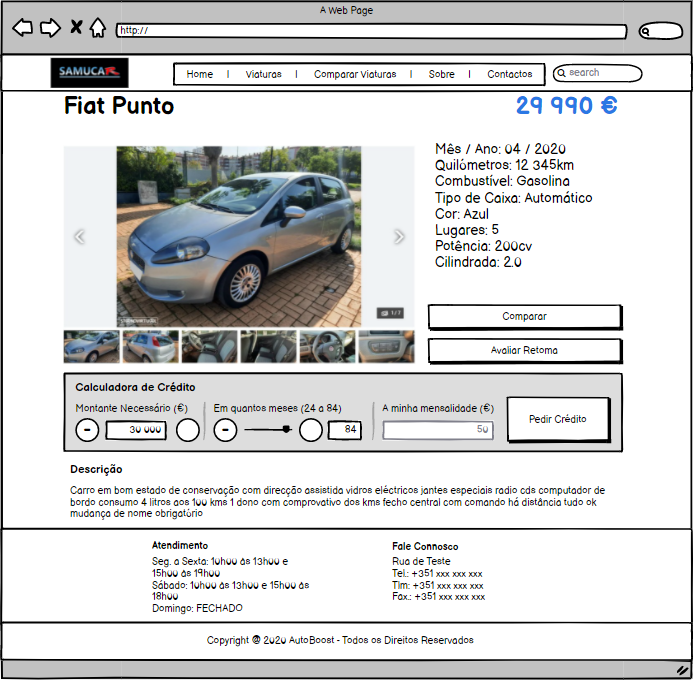Click the SAMUCA logo
The height and width of the screenshot is (680, 693).
[90, 73]
